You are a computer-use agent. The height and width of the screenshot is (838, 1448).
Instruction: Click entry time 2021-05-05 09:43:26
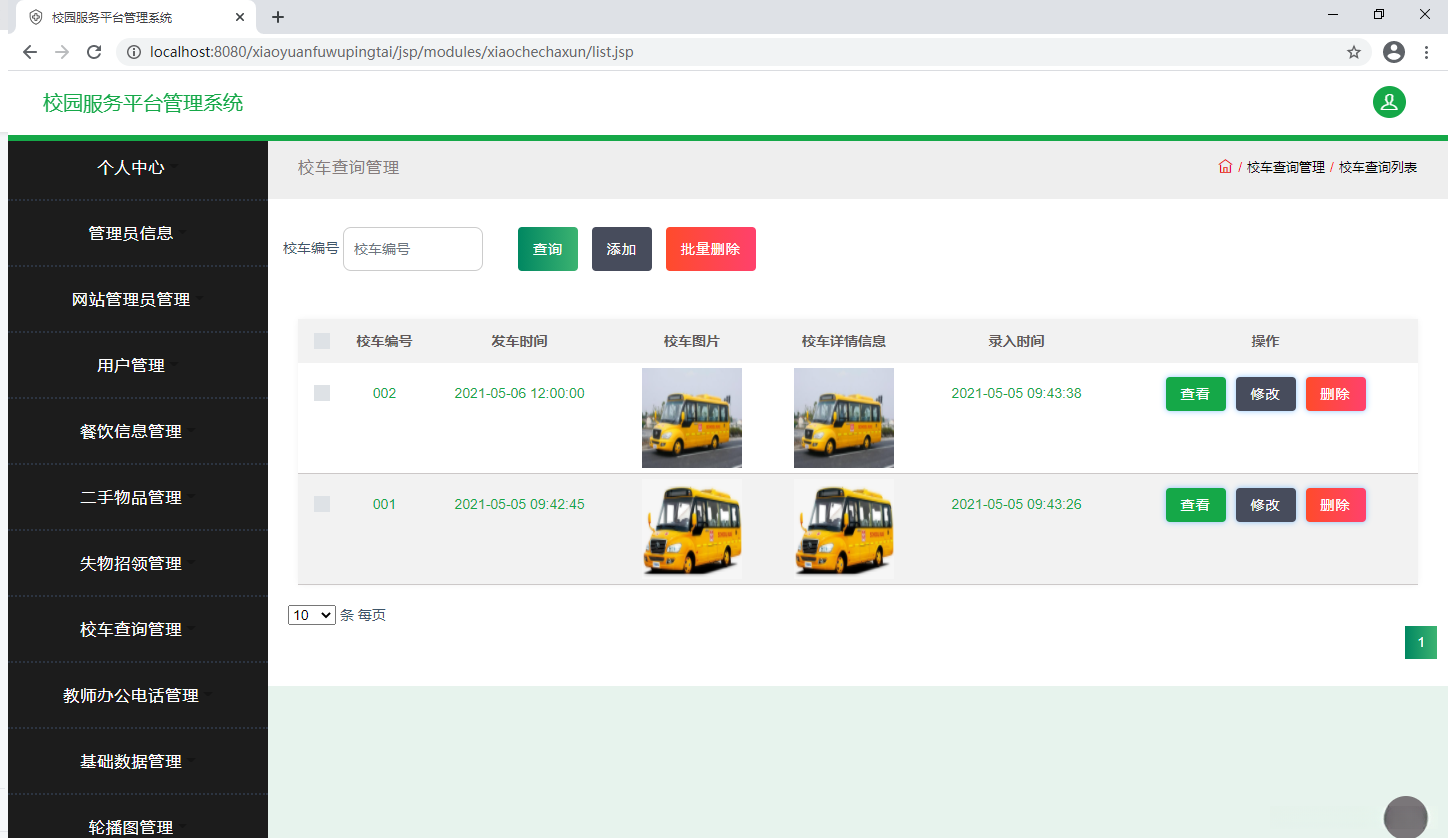1016,504
